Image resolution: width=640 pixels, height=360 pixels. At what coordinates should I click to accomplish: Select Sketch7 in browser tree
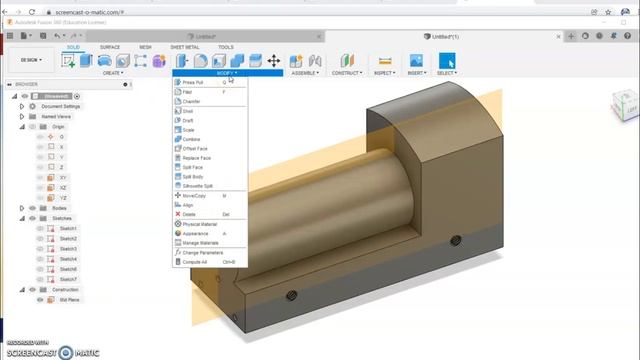point(68,280)
